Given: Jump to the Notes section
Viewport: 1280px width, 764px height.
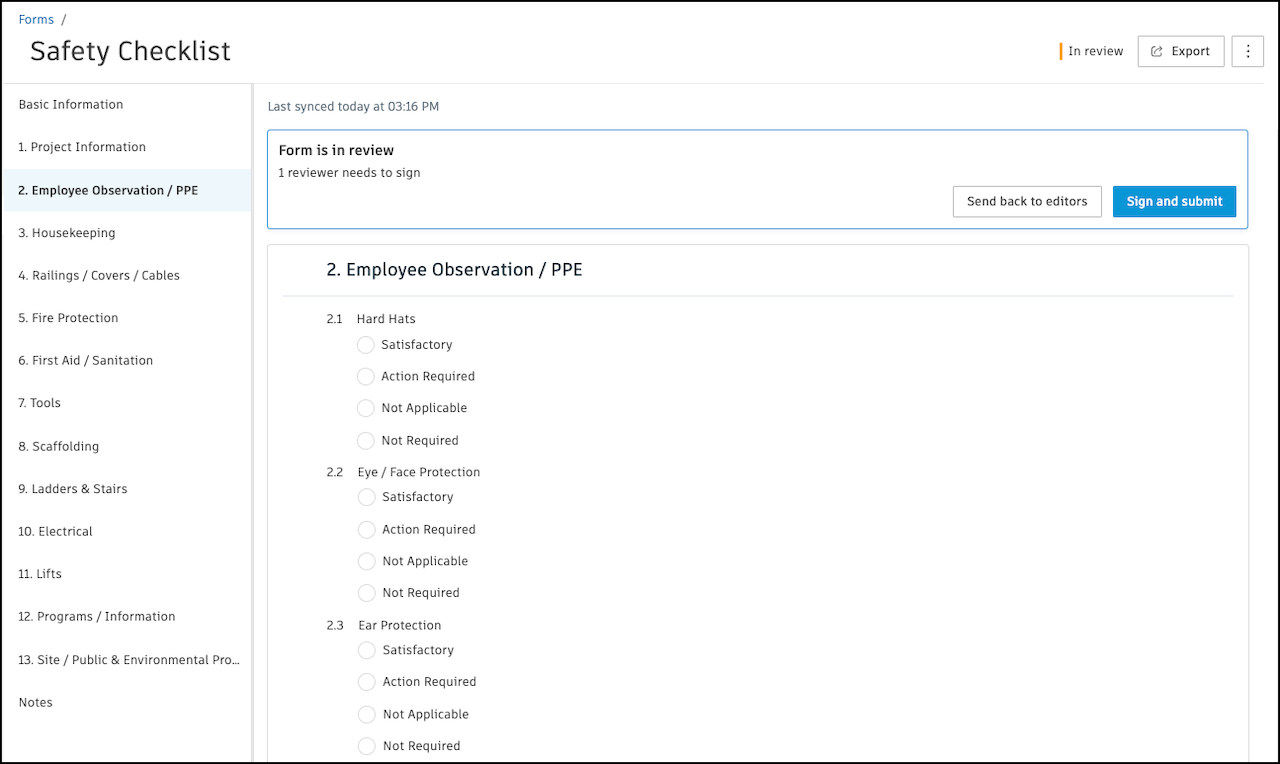Looking at the screenshot, I should click(x=36, y=702).
